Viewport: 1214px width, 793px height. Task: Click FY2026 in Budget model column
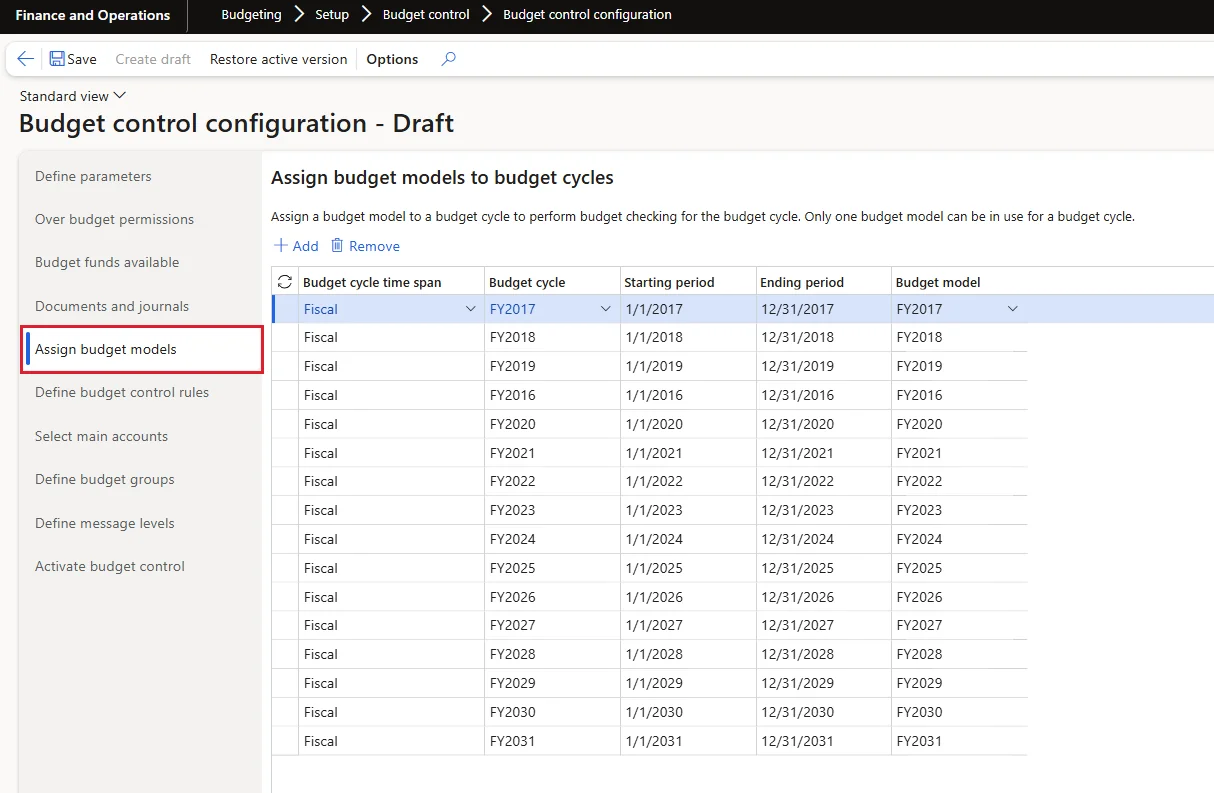(x=960, y=597)
